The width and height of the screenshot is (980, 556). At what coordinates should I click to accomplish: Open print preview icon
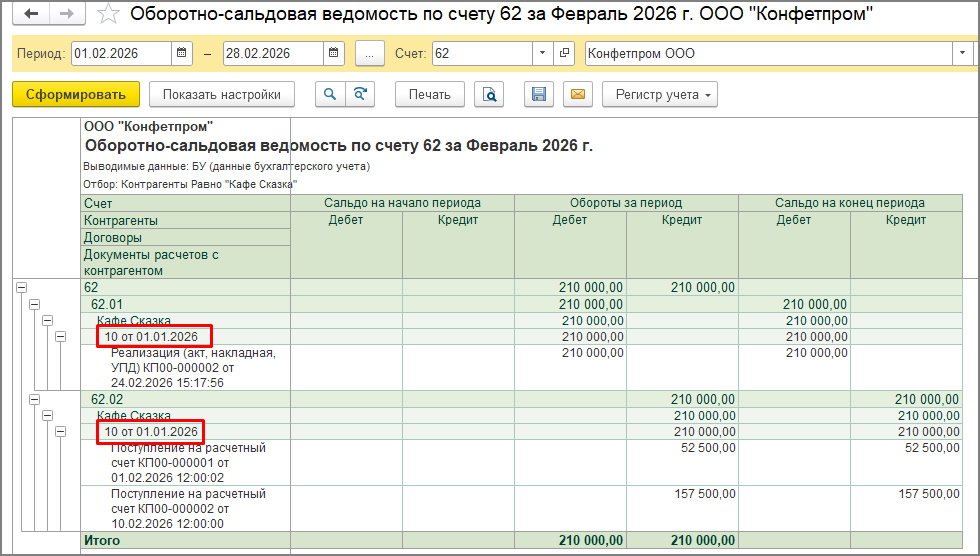point(489,95)
